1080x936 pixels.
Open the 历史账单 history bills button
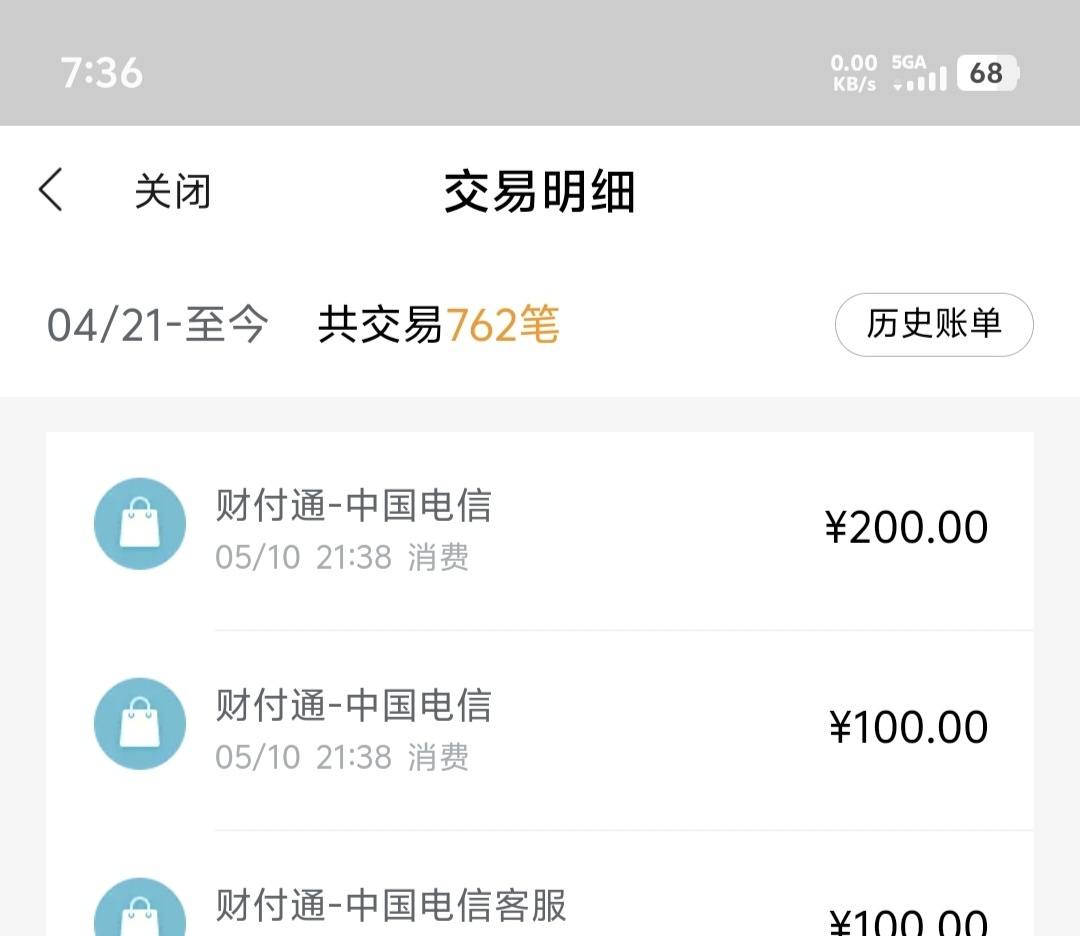[x=934, y=324]
